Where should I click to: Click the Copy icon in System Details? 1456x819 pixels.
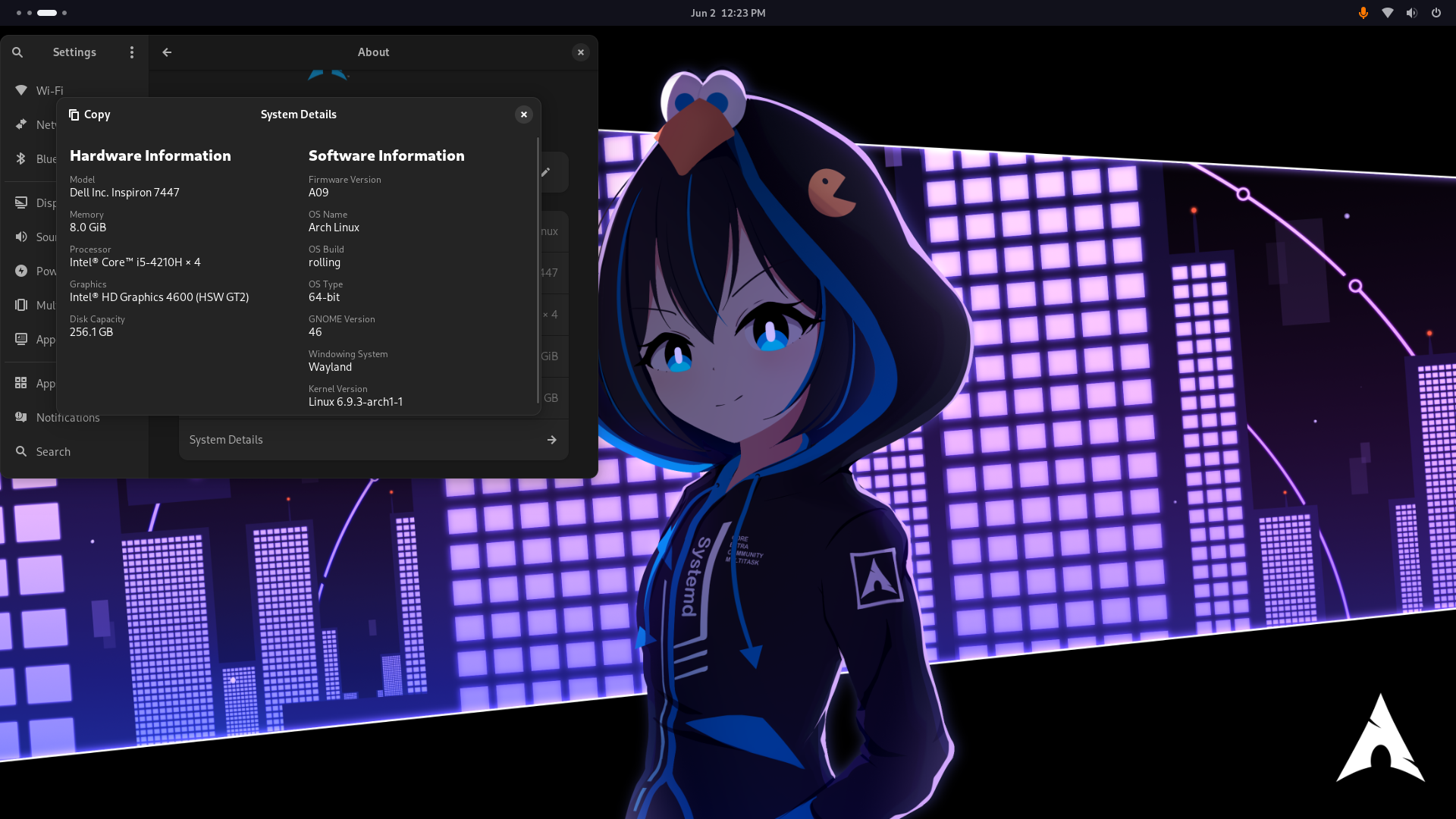point(74,115)
